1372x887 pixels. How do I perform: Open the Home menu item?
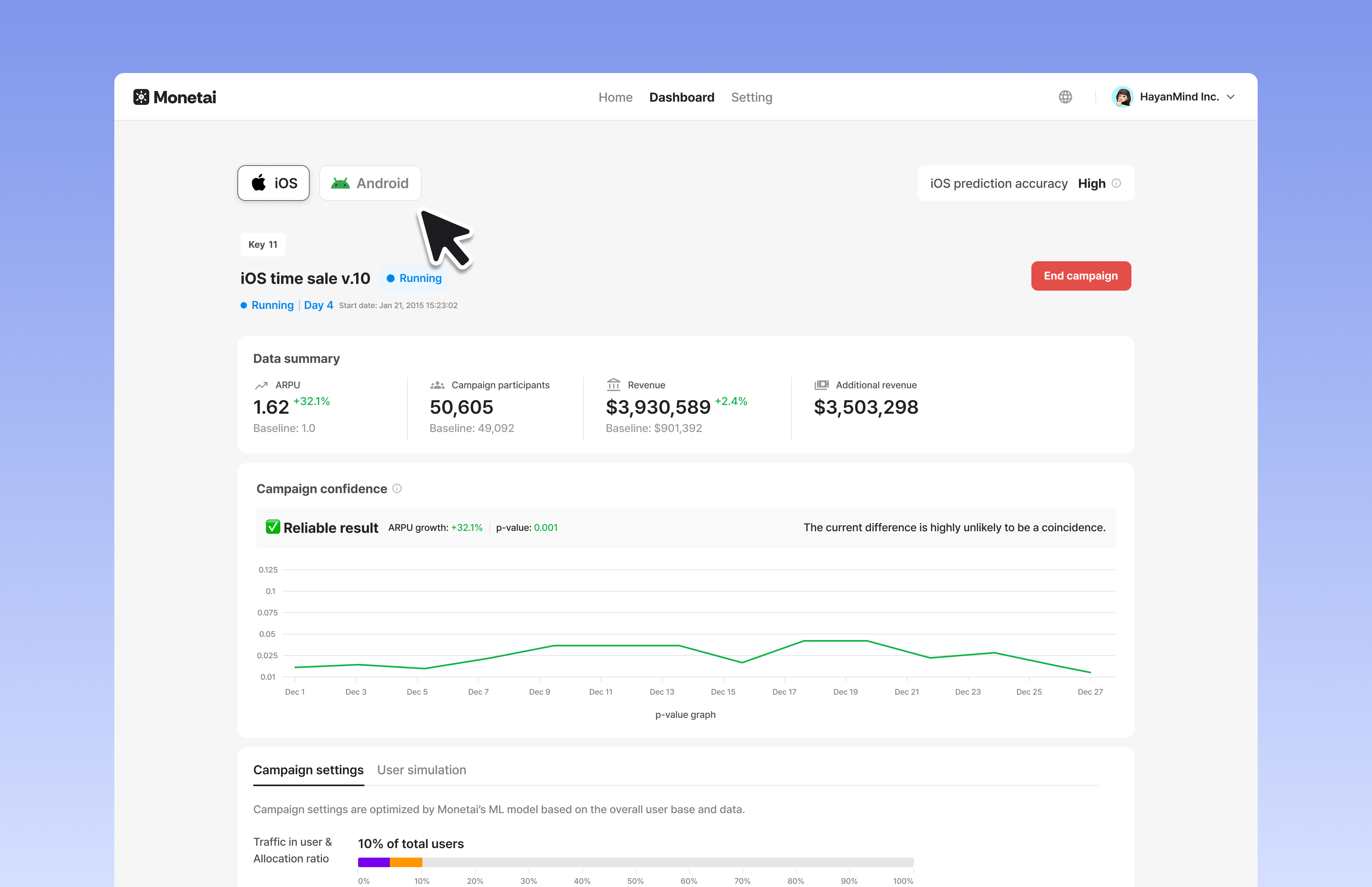[x=615, y=97]
